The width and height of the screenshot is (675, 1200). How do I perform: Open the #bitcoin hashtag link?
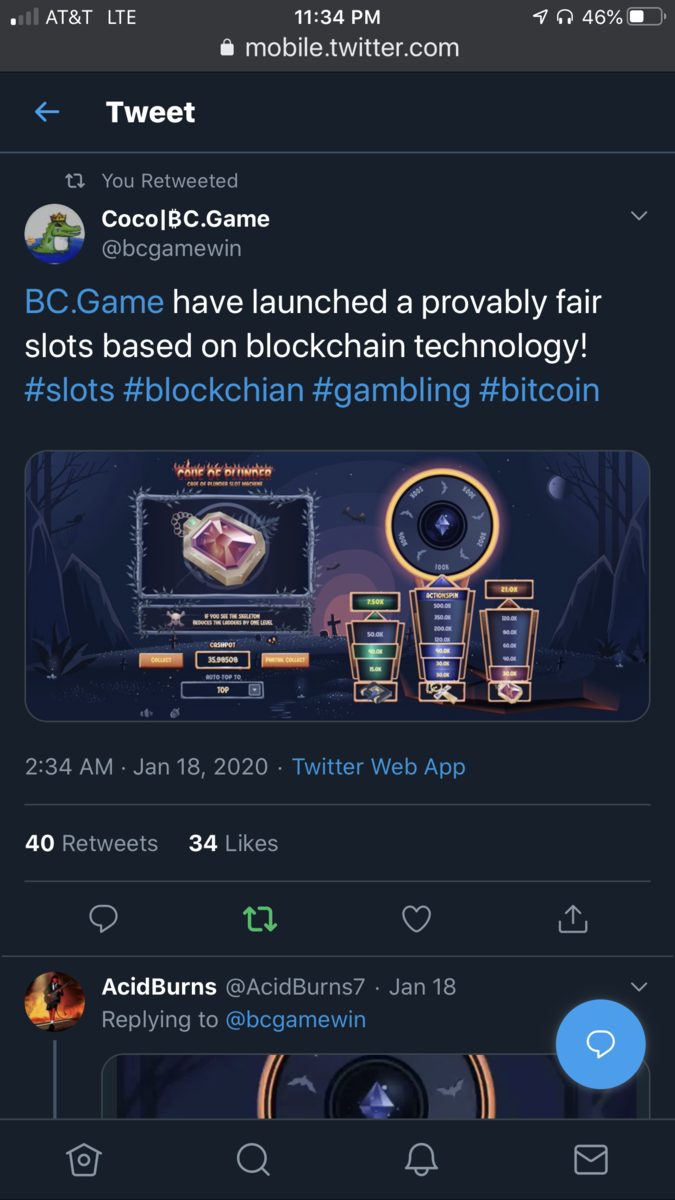click(x=539, y=390)
